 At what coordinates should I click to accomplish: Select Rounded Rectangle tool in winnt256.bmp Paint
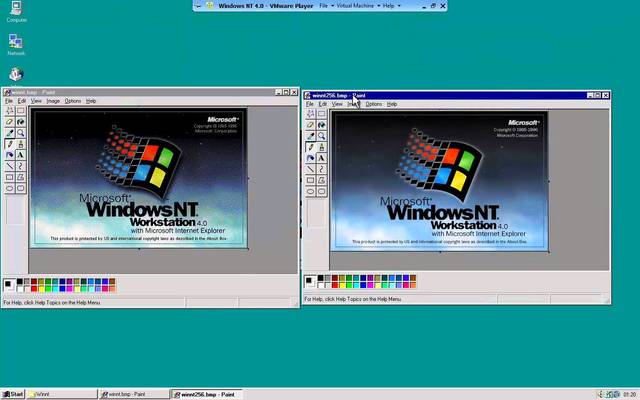(322, 191)
